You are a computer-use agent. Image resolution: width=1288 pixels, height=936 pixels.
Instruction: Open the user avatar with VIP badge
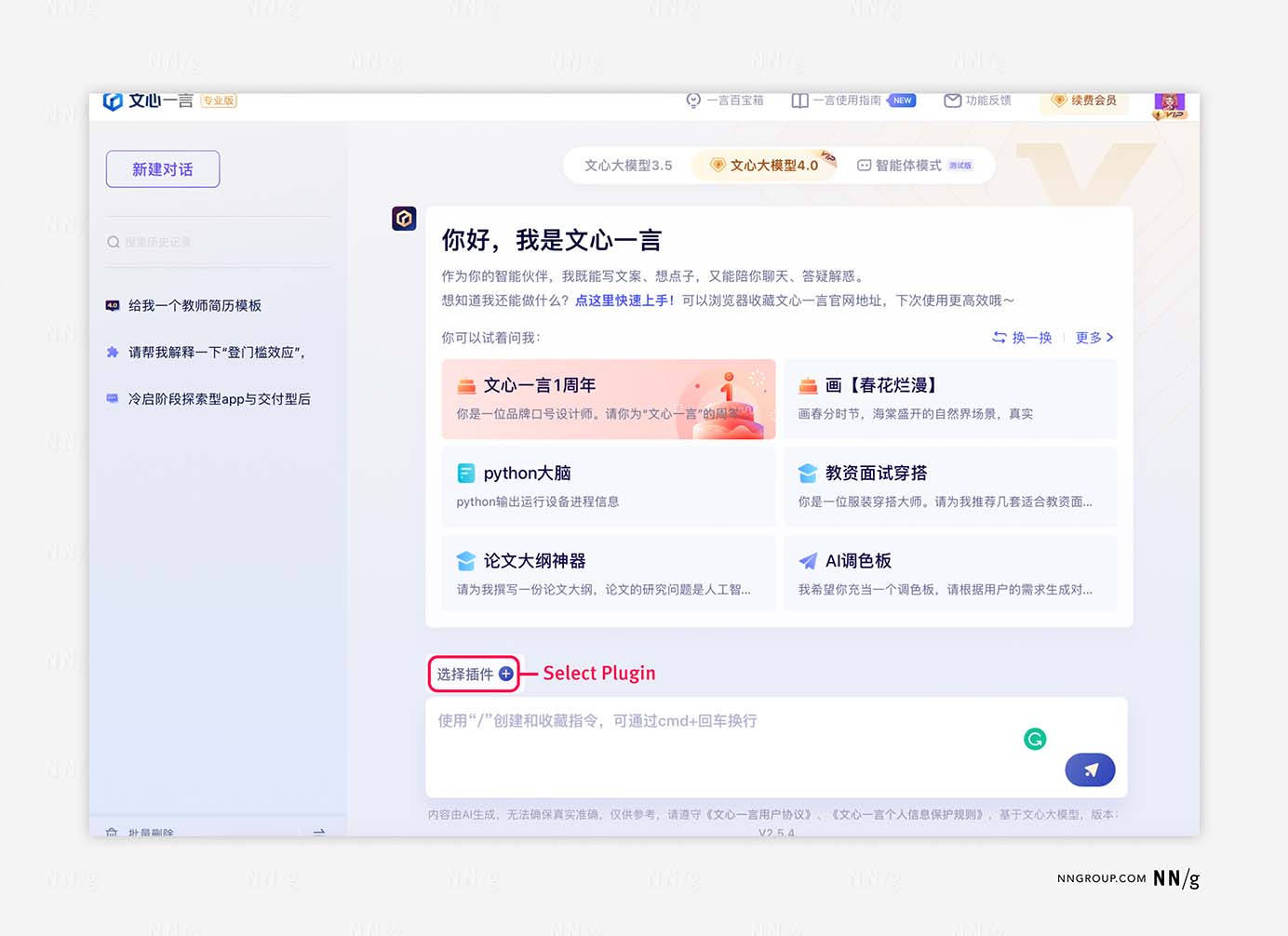pos(1169,104)
